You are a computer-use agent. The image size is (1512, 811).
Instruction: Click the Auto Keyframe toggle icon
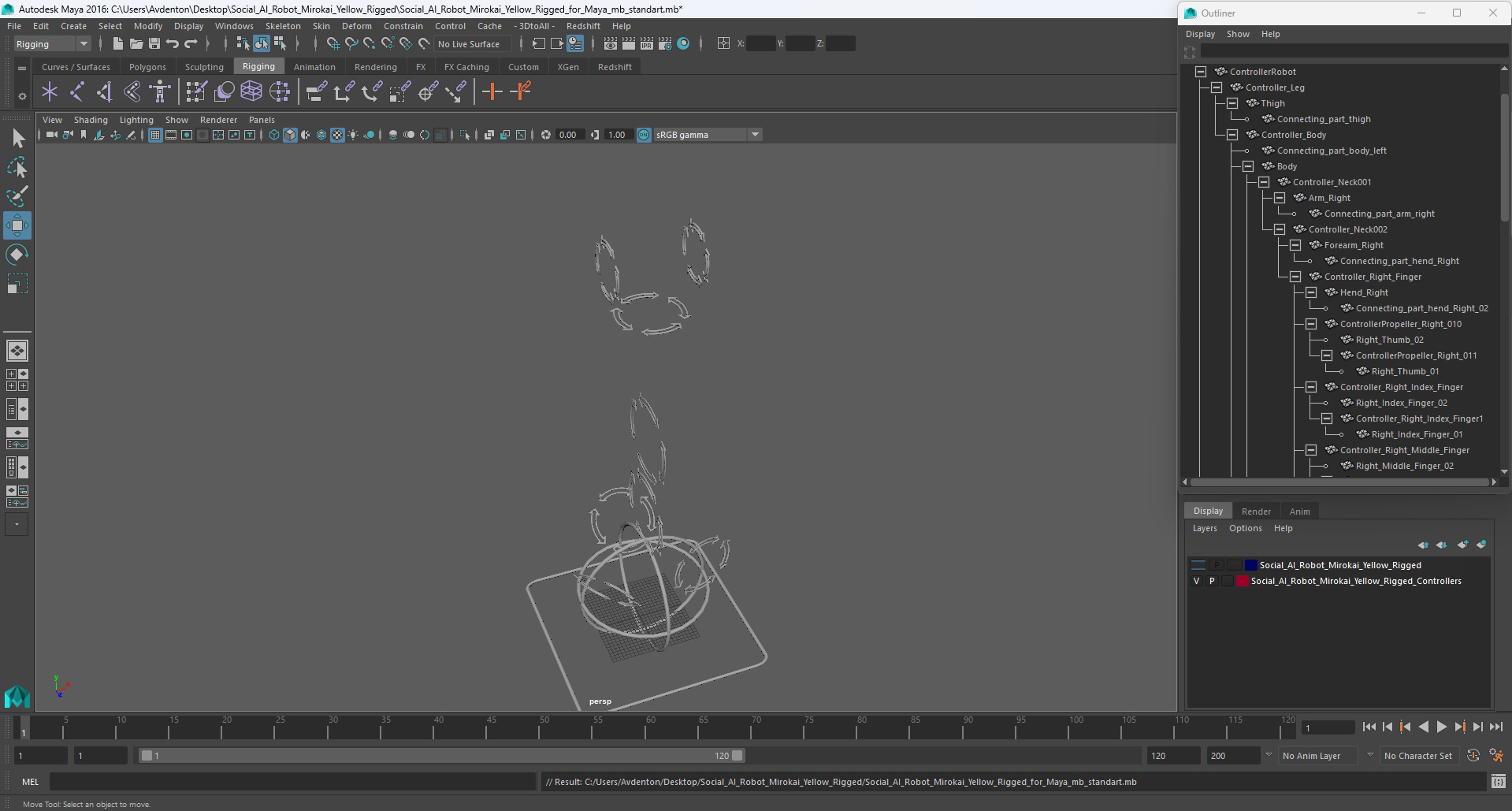point(1473,756)
